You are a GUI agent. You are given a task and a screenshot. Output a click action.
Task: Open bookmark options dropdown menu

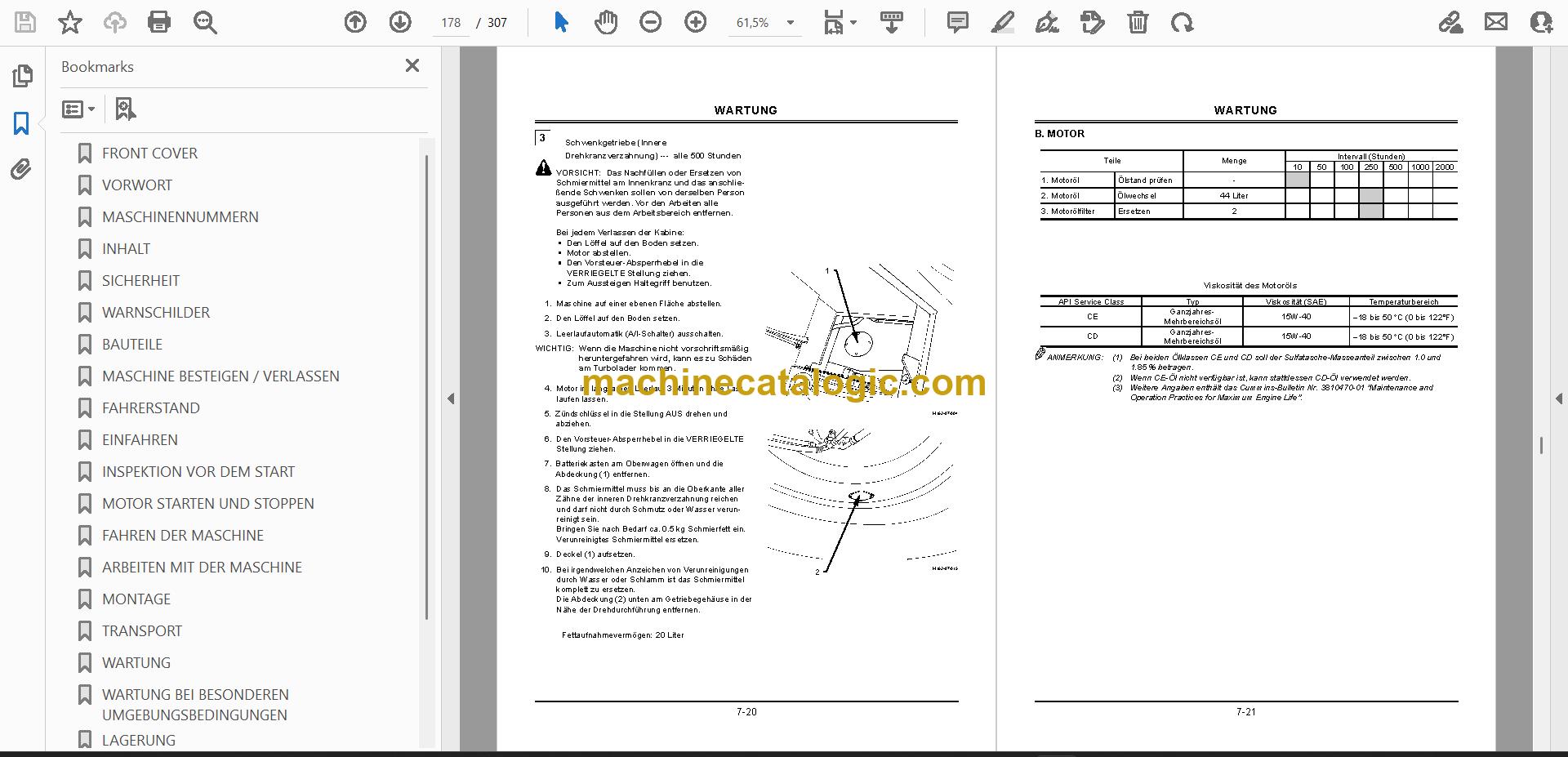click(78, 109)
